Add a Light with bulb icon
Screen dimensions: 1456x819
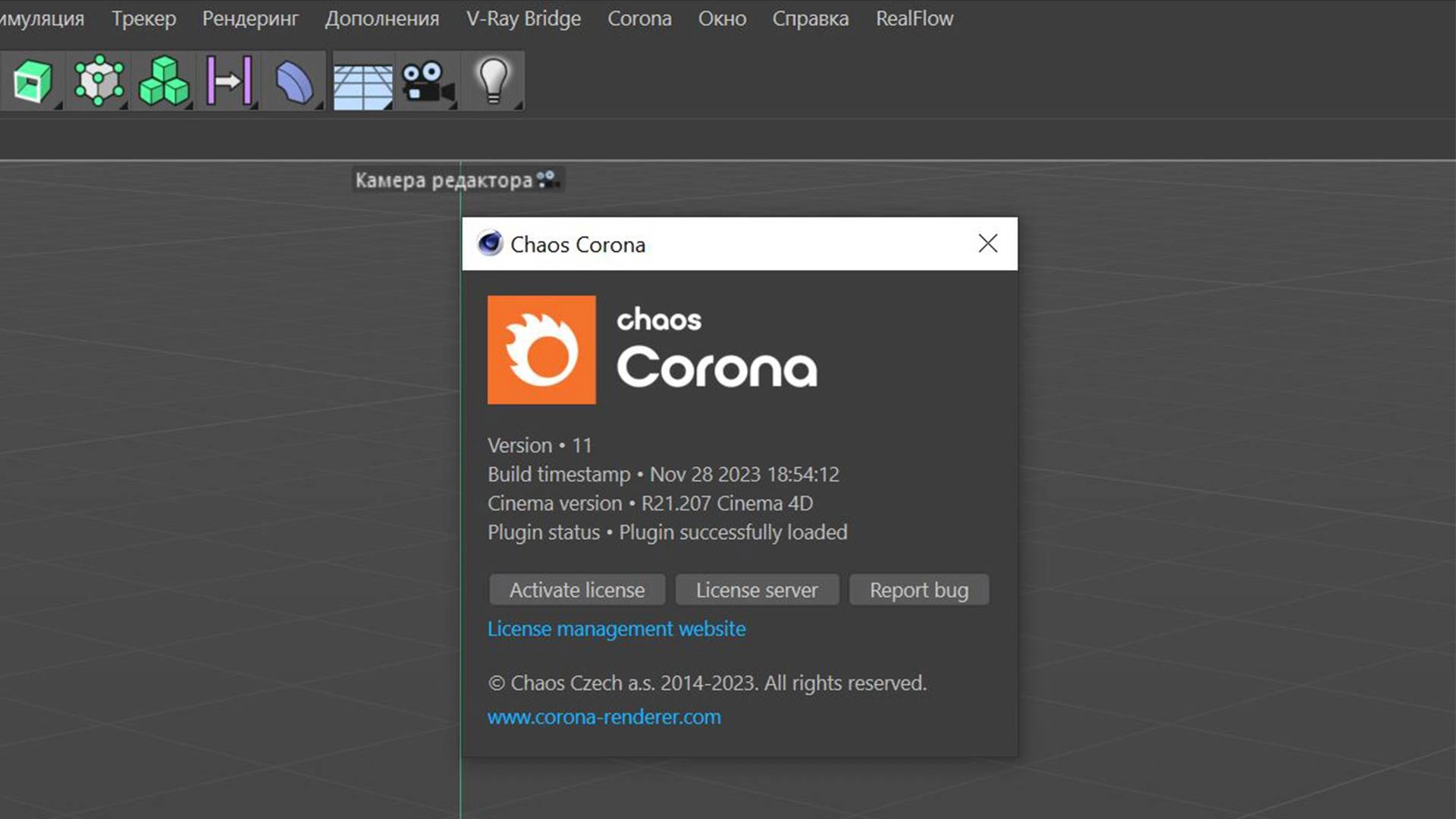tap(493, 81)
